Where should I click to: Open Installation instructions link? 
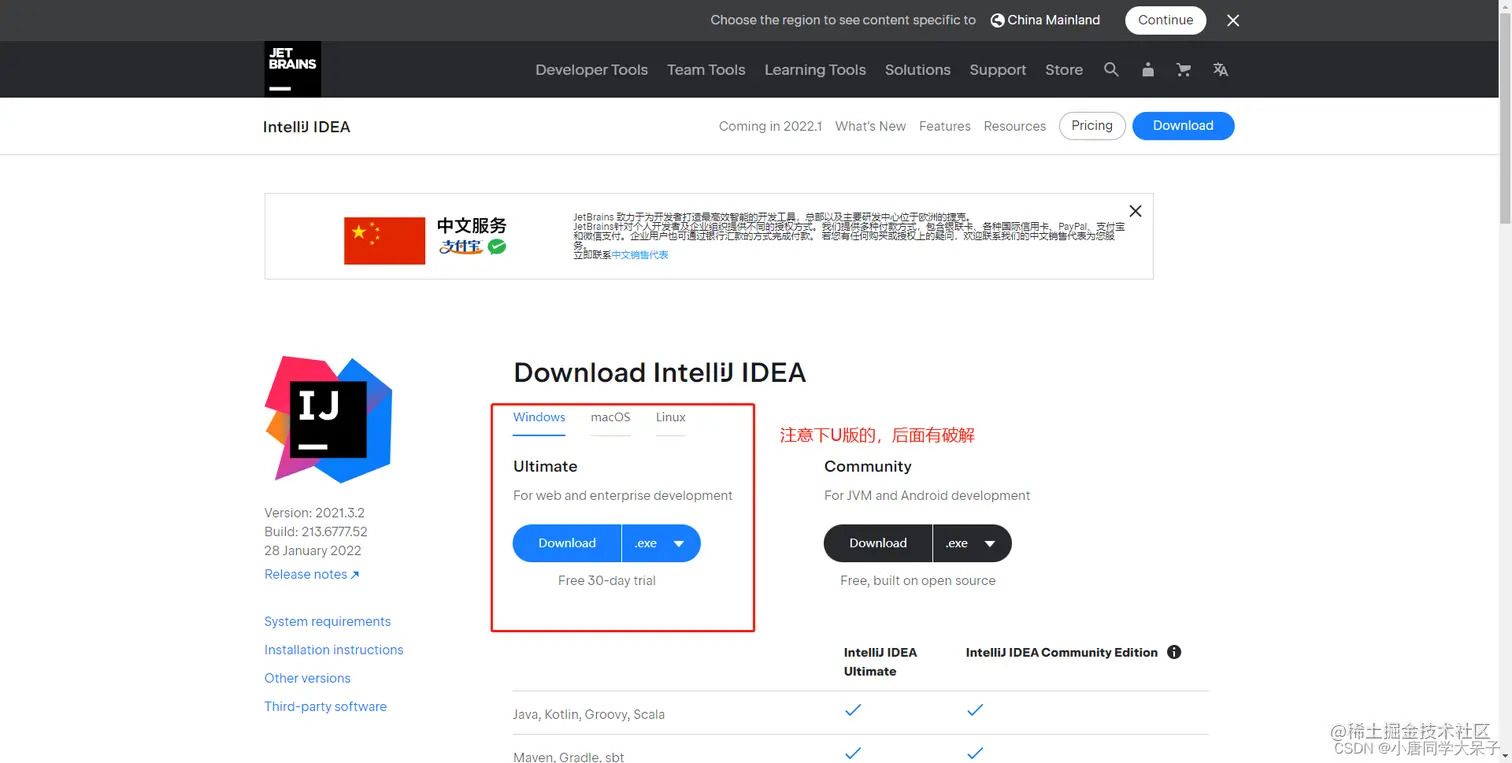333,650
